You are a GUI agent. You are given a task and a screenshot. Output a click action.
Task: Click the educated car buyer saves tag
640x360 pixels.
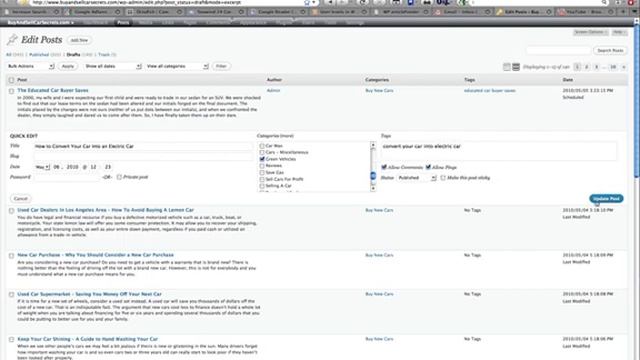click(489, 90)
